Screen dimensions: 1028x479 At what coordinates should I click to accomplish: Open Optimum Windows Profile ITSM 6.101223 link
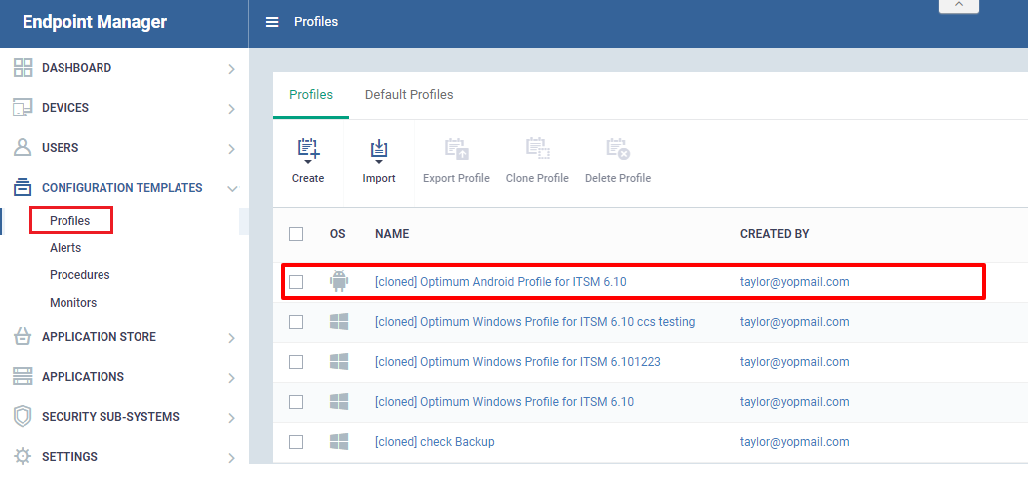(x=518, y=362)
